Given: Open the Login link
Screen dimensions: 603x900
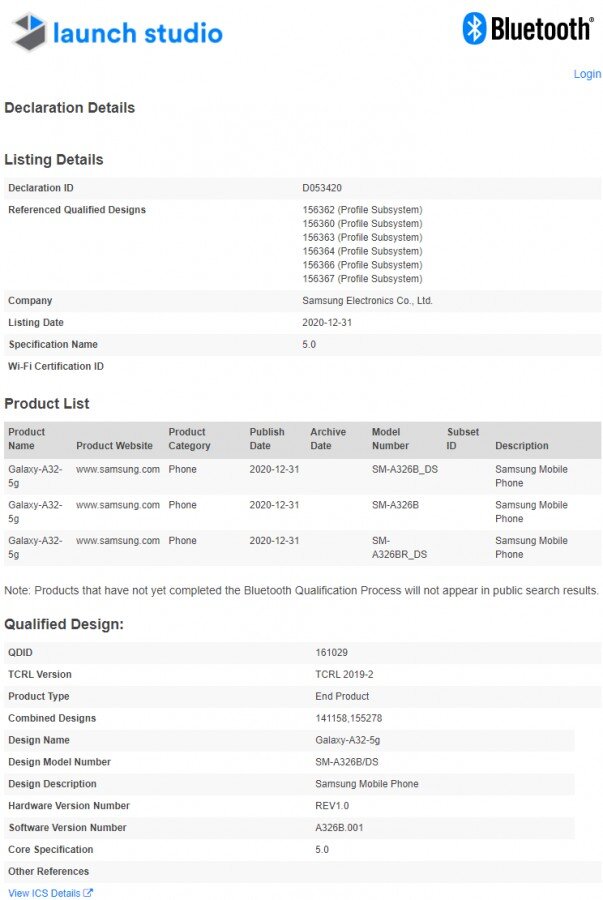Looking at the screenshot, I should tap(587, 74).
